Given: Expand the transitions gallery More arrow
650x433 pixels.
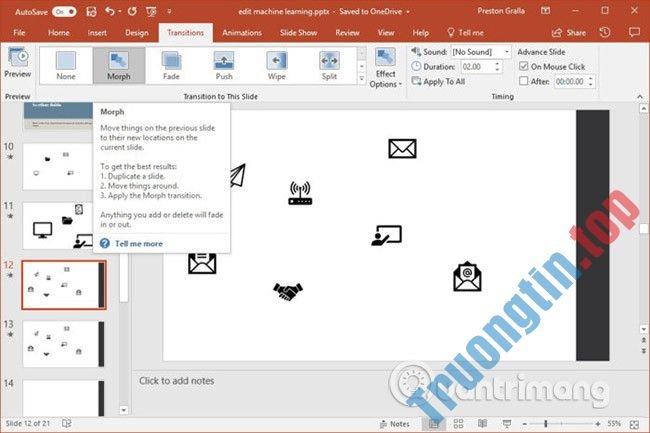Looking at the screenshot, I should coord(361,78).
